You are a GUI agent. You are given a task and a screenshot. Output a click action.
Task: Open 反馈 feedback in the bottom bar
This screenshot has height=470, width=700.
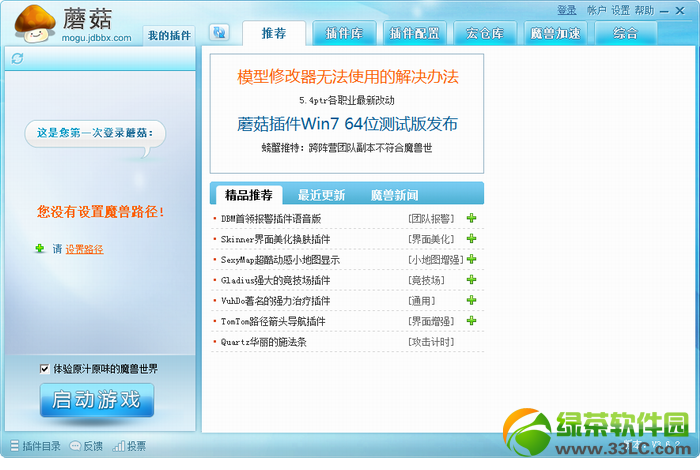click(x=86, y=446)
